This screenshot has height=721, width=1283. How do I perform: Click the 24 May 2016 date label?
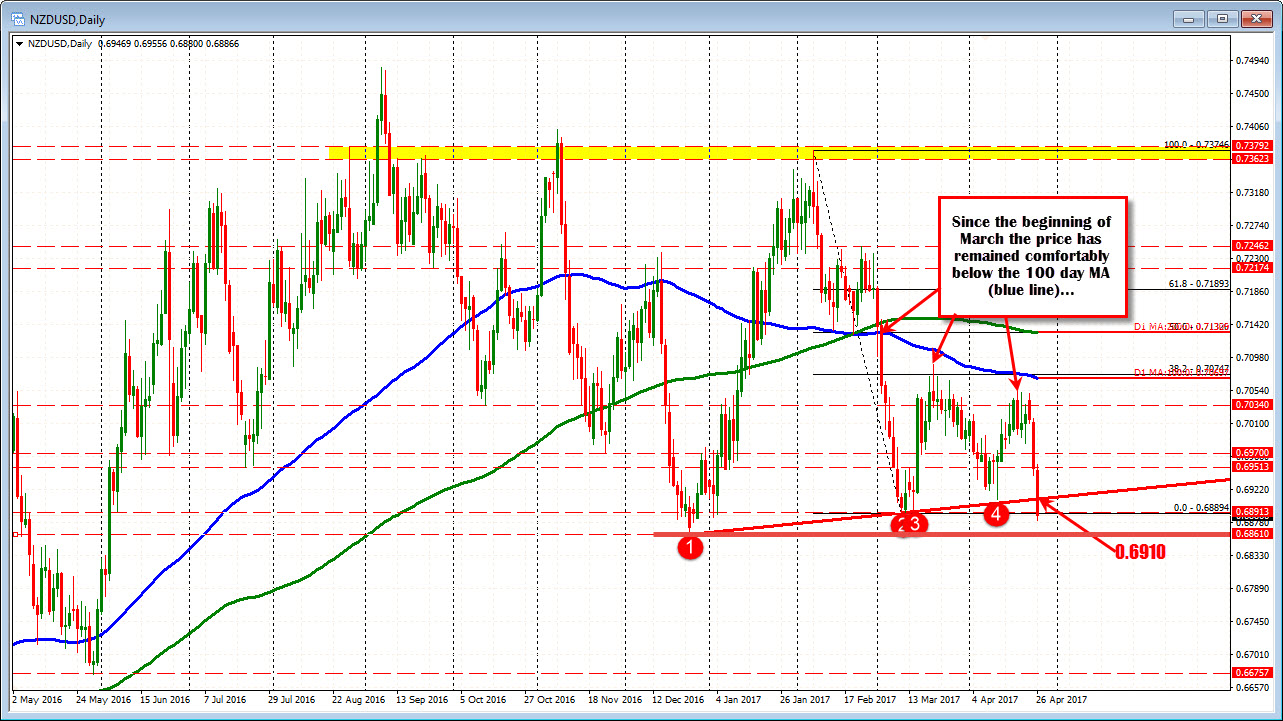(x=103, y=701)
